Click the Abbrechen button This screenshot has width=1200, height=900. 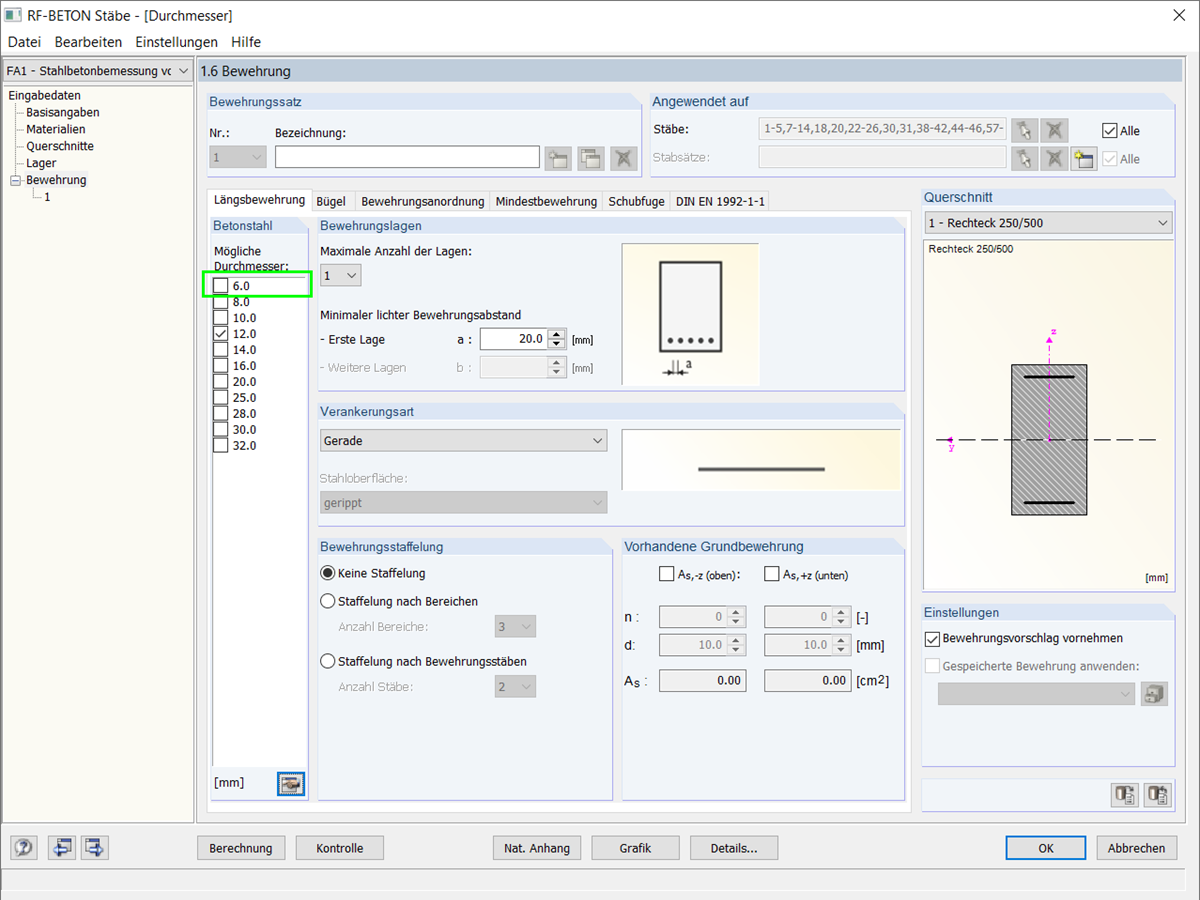pos(1137,848)
